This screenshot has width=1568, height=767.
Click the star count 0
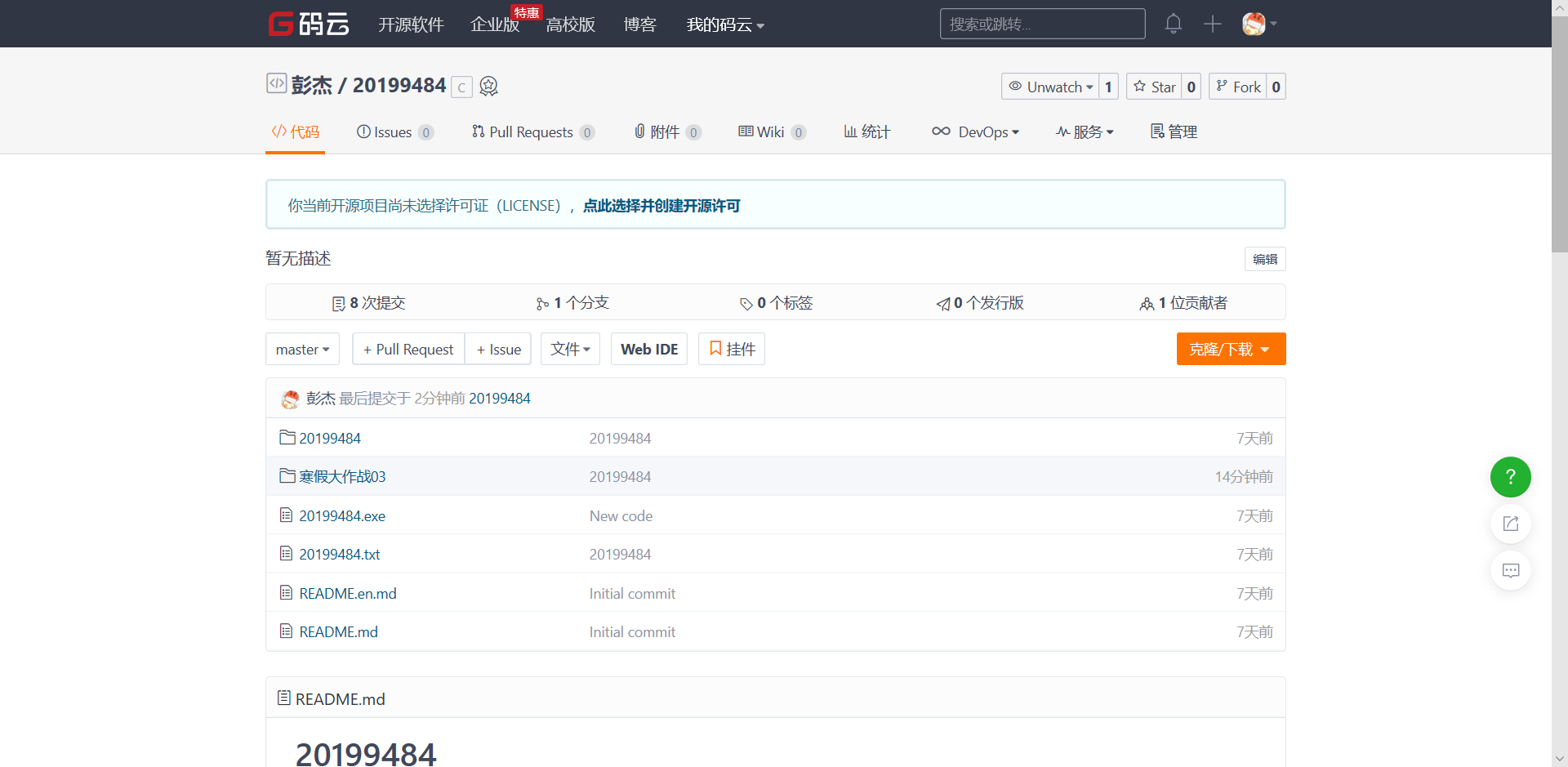[x=1192, y=87]
